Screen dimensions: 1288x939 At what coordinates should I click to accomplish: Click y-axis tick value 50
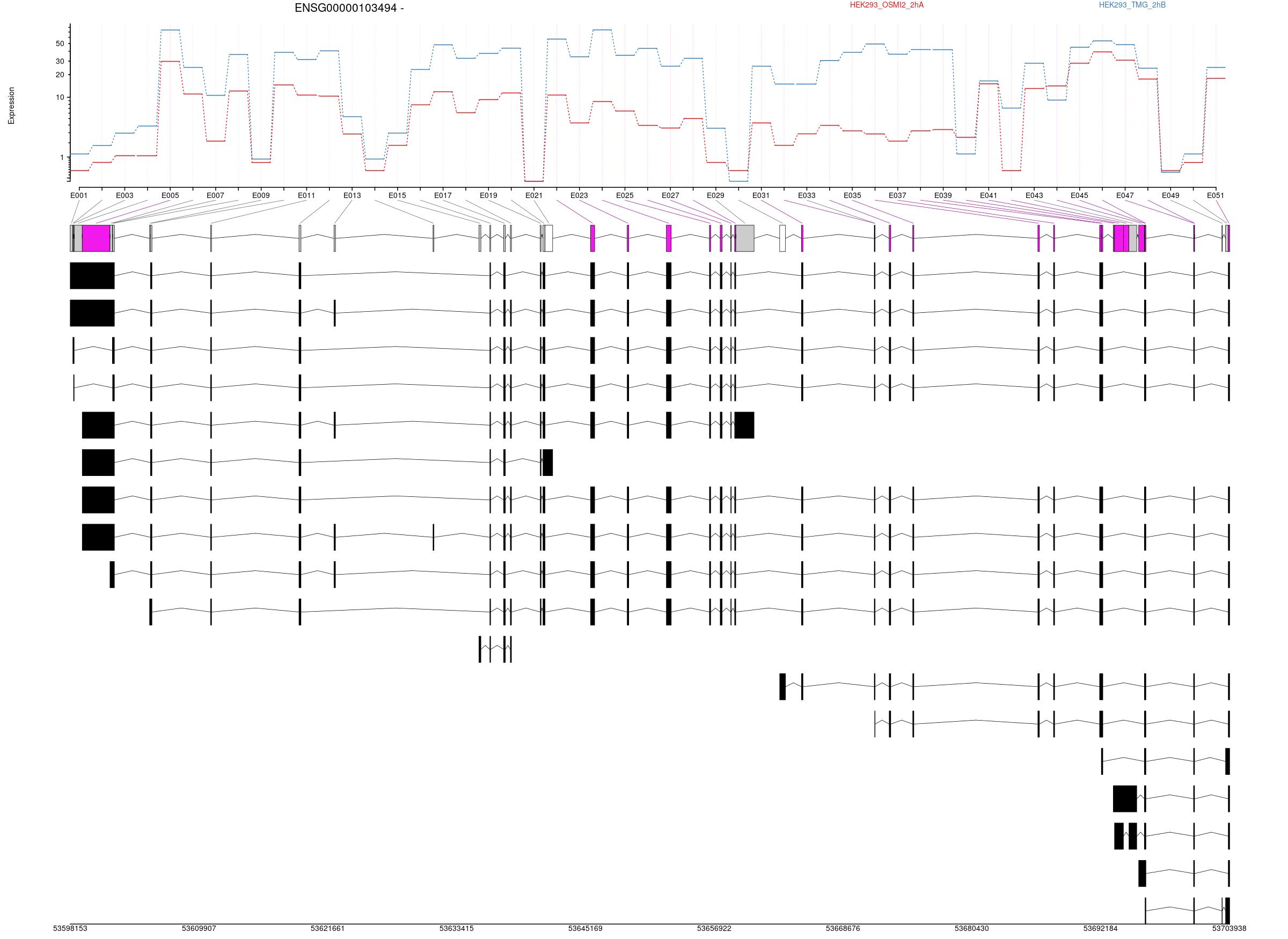coord(60,44)
